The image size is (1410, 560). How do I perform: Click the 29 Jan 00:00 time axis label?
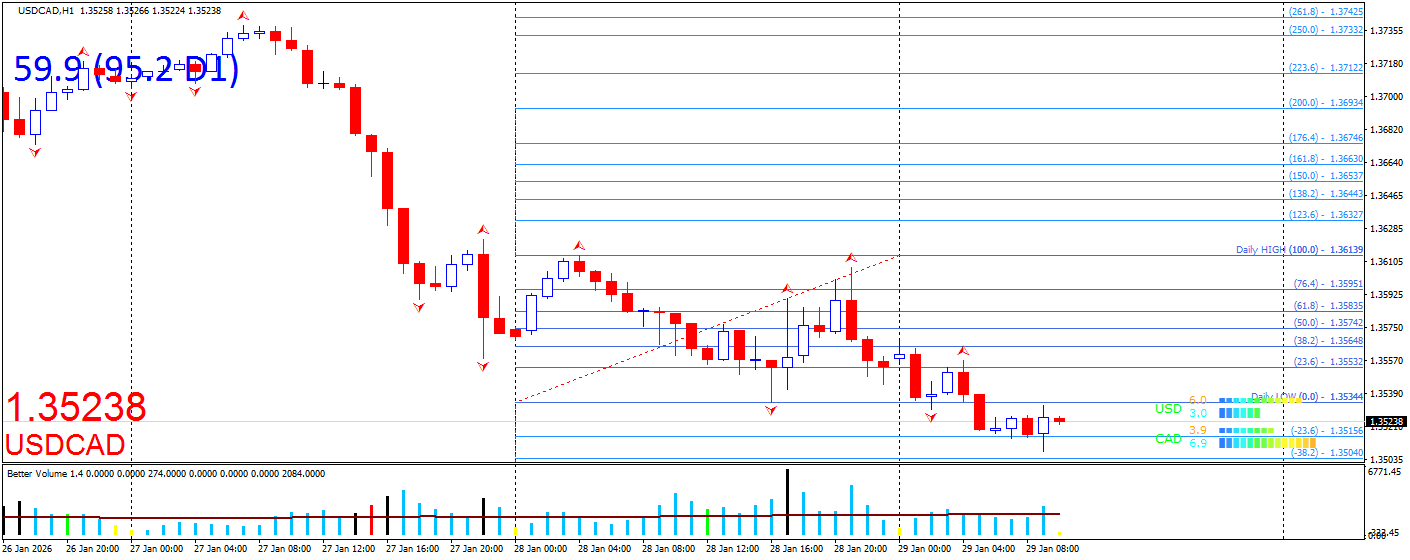[924, 549]
